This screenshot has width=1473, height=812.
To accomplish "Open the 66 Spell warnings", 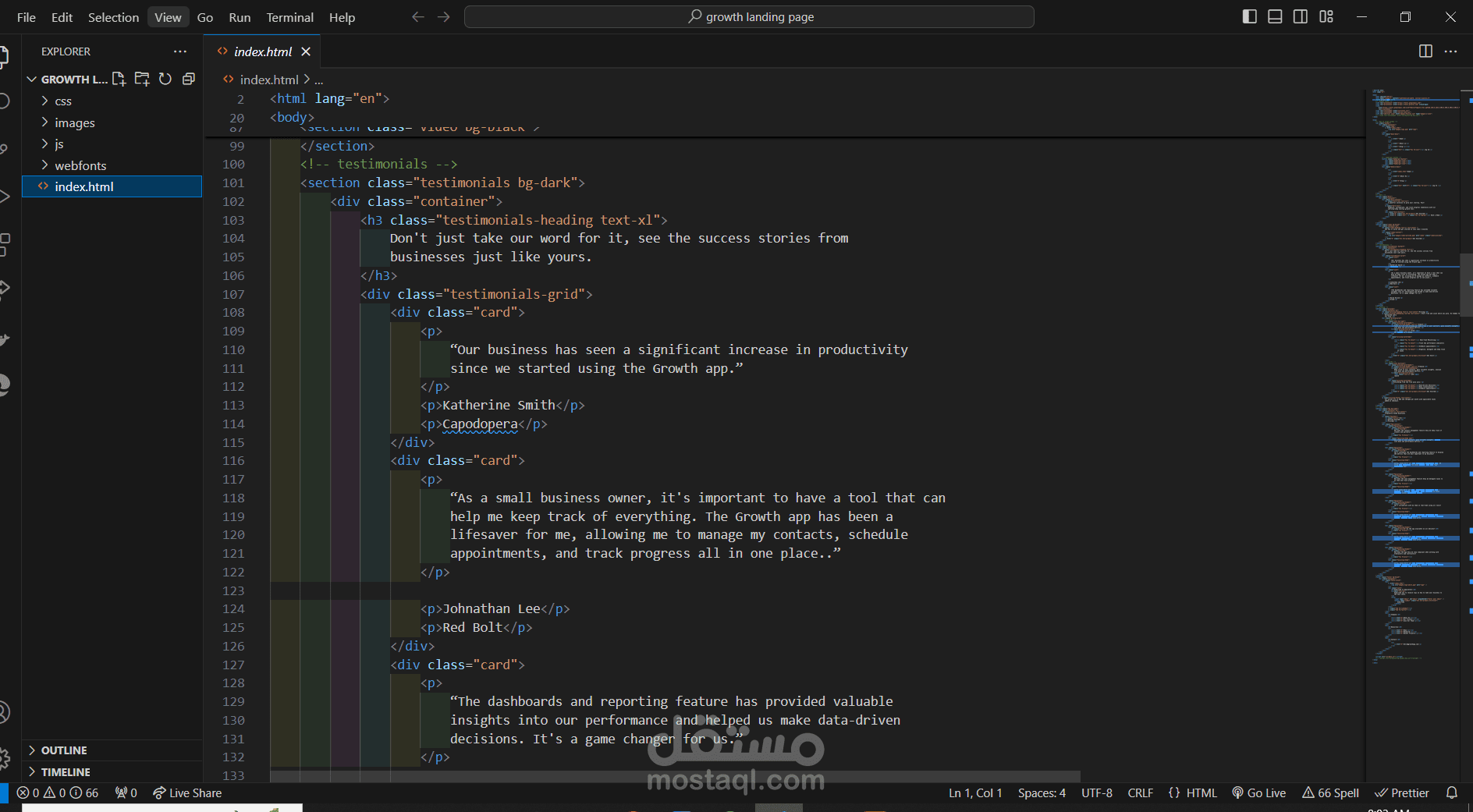I will pyautogui.click(x=1330, y=792).
